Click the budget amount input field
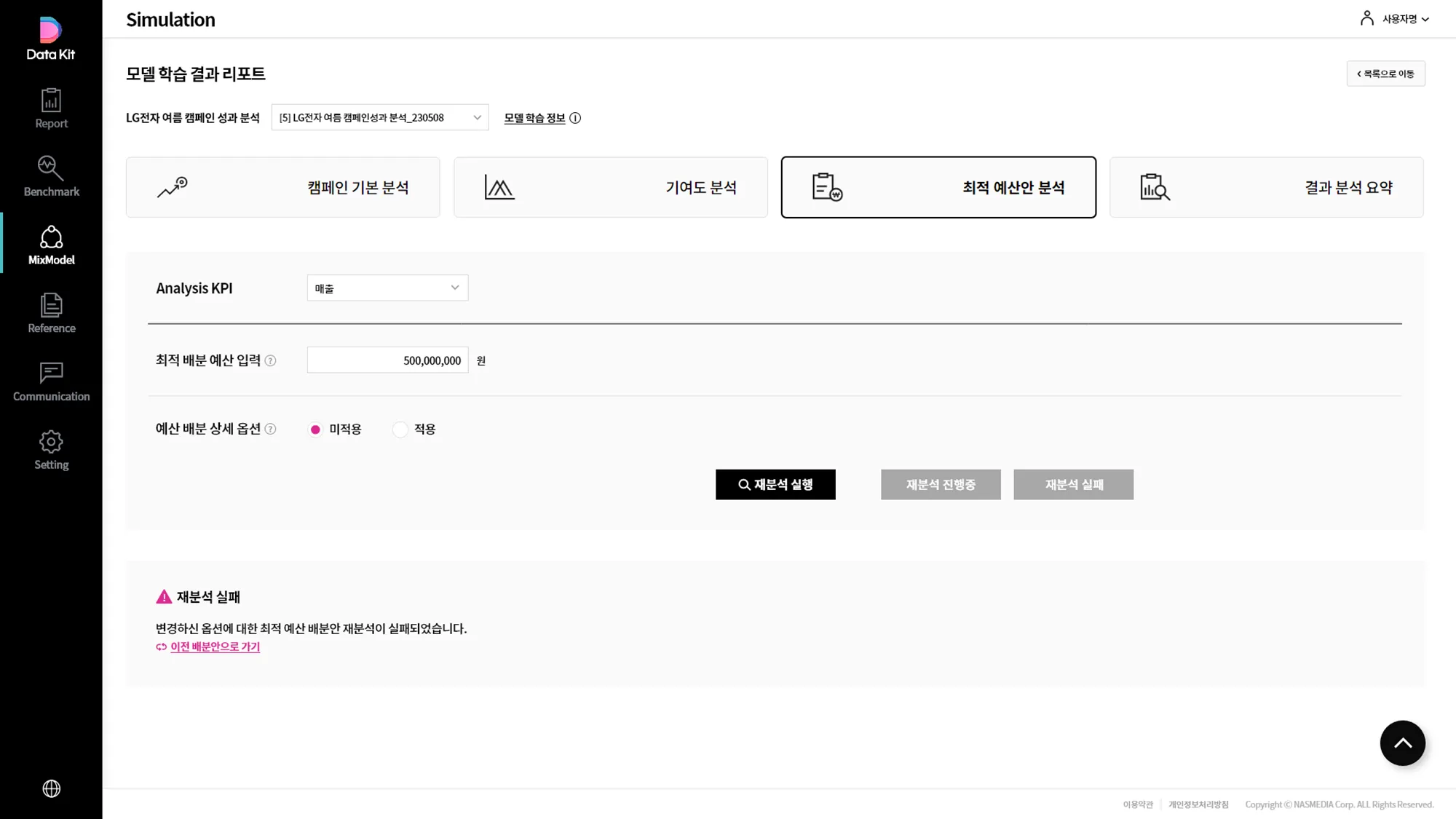 tap(387, 360)
